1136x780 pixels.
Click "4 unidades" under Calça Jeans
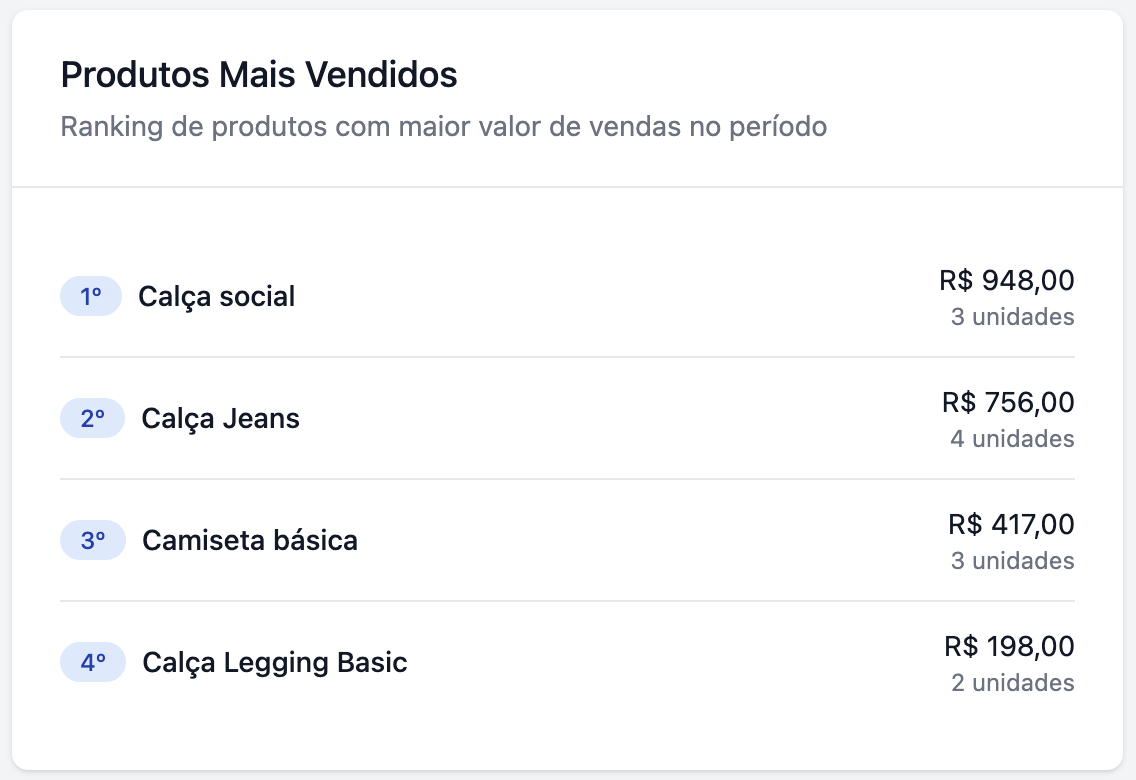(x=1012, y=439)
